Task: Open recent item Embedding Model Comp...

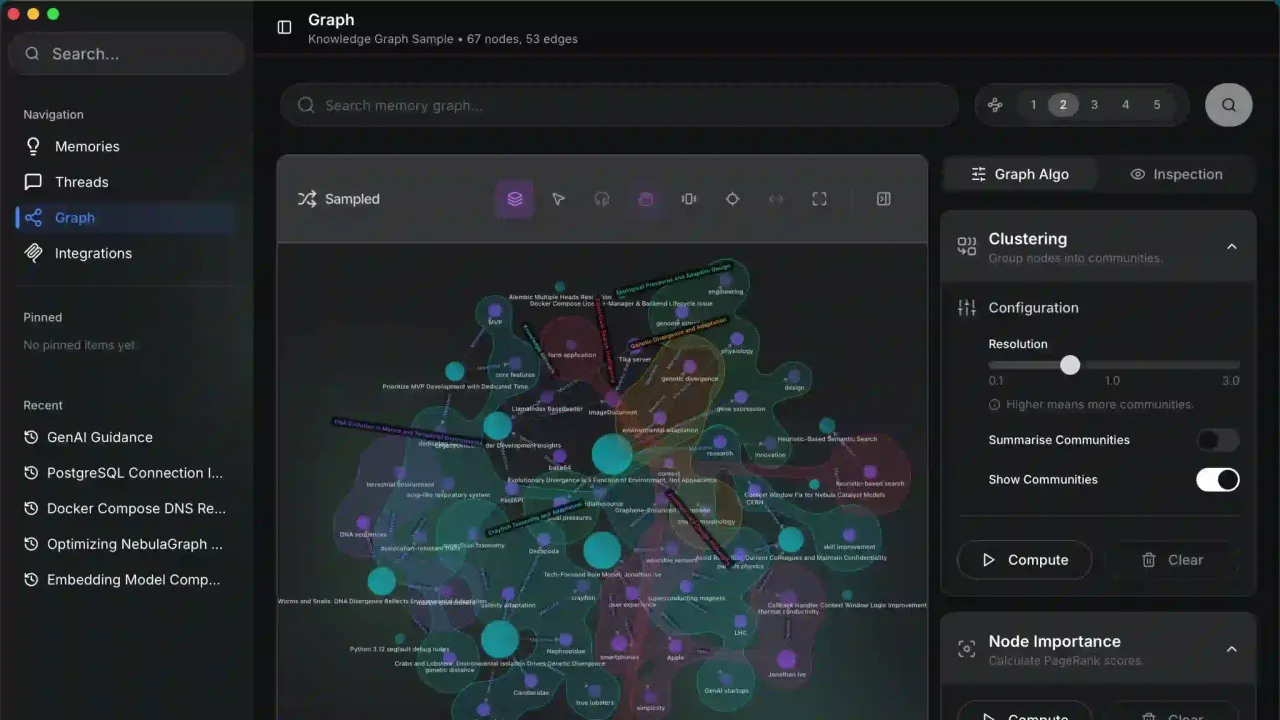Action: point(126,580)
